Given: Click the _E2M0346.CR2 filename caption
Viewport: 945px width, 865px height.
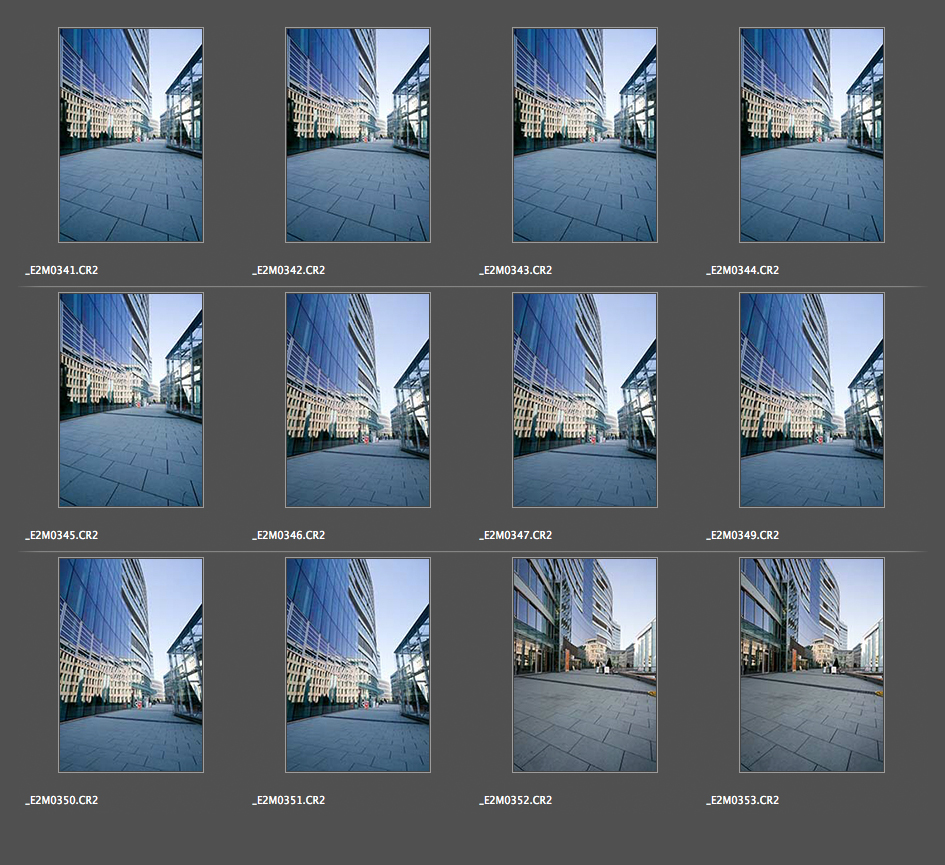Looking at the screenshot, I should [x=289, y=535].
